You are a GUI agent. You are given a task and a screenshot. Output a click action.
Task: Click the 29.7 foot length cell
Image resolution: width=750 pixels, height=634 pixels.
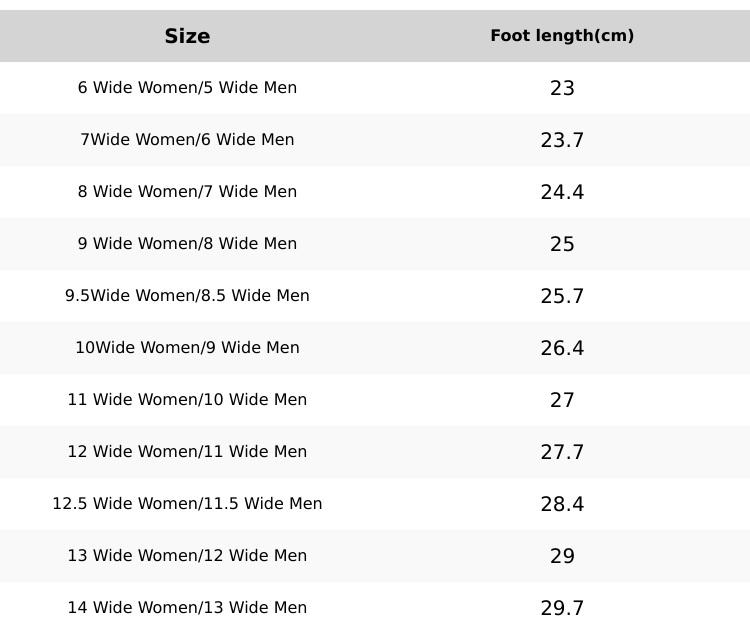point(562,608)
